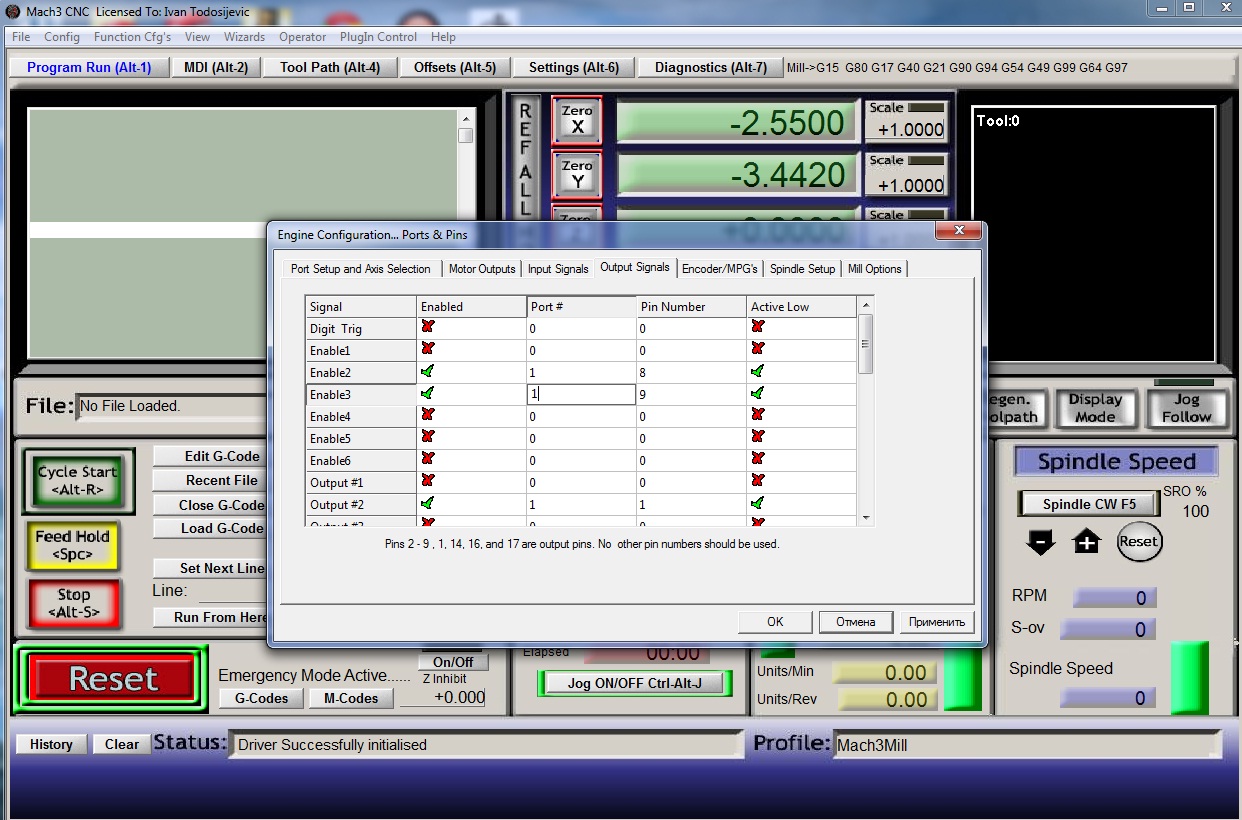Image resolution: width=1242 pixels, height=820 pixels.
Task: Decrease spindle speed with minus arrow
Action: tap(1040, 542)
